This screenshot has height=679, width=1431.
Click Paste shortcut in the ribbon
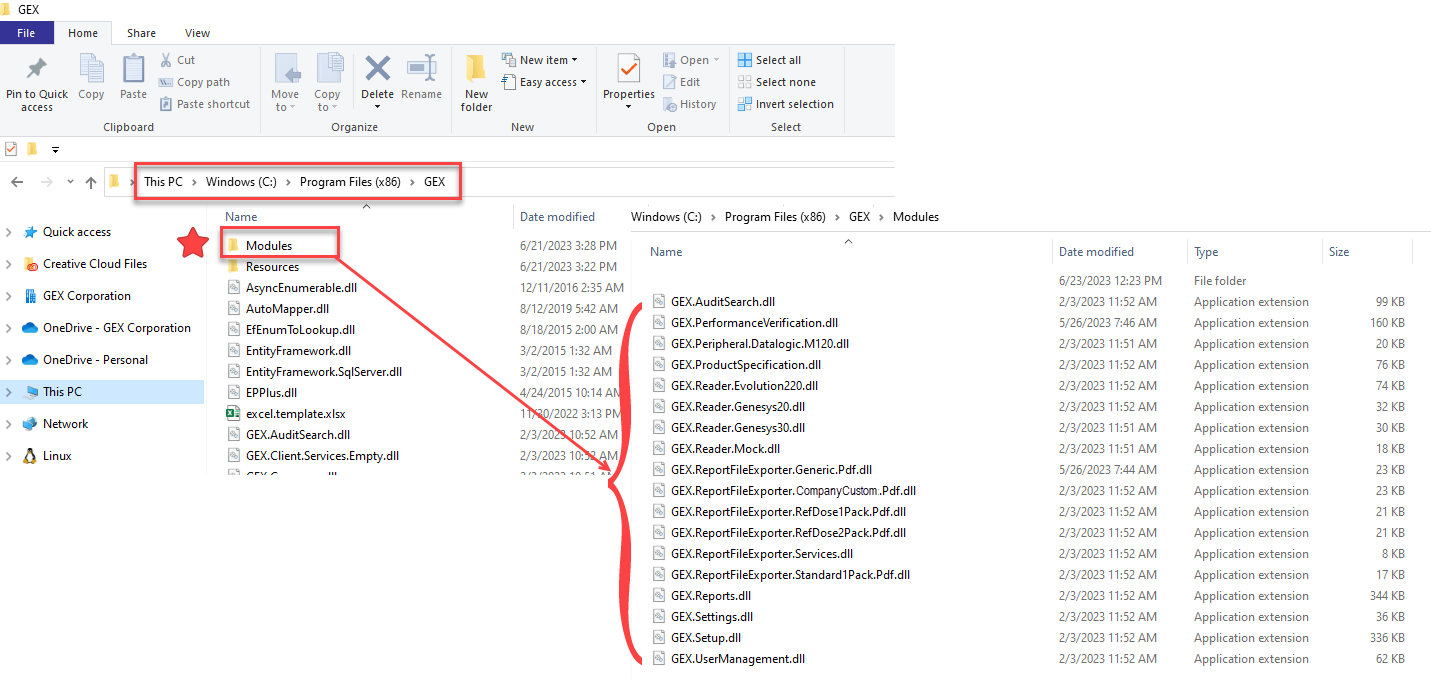[x=204, y=104]
